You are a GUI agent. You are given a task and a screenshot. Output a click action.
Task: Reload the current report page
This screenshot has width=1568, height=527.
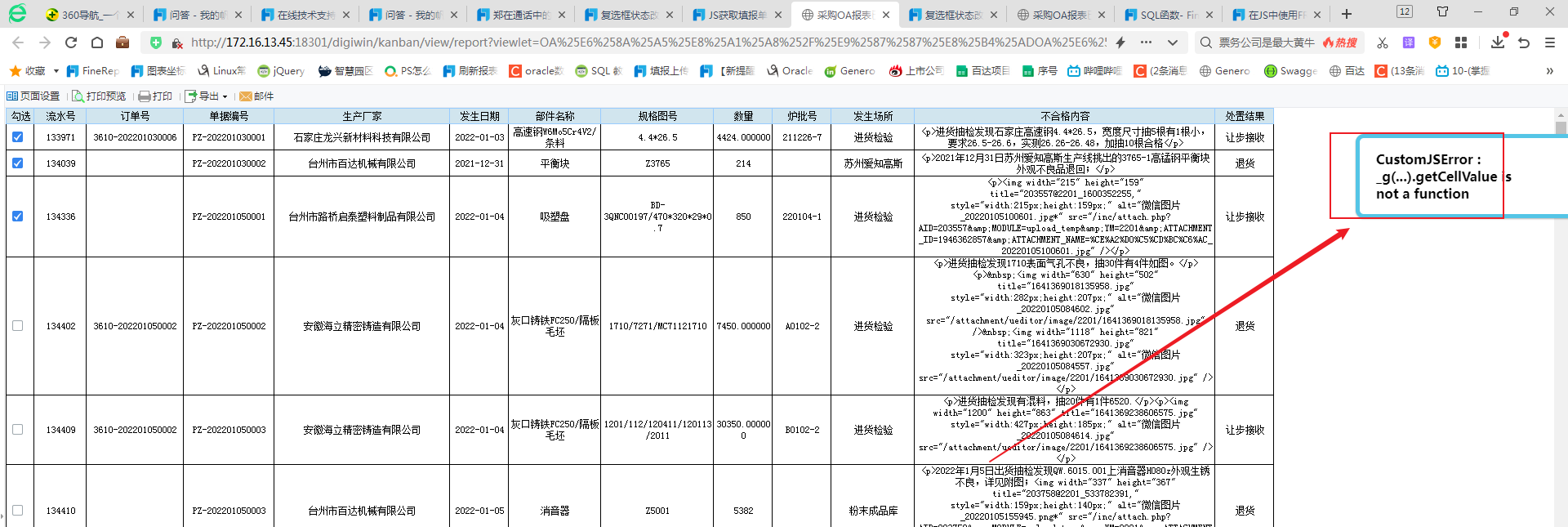(71, 42)
